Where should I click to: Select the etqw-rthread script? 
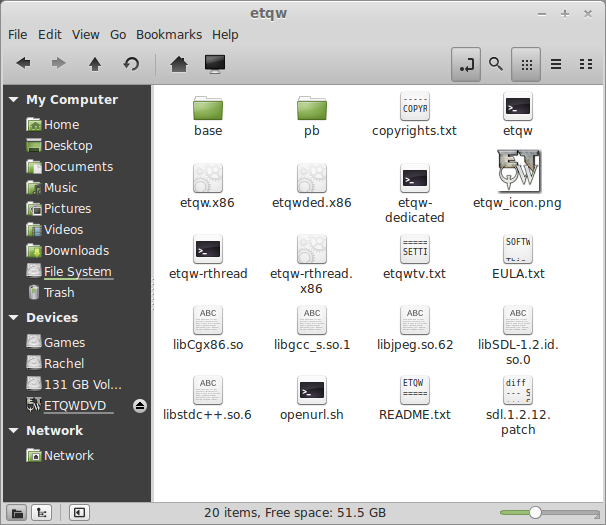(x=208, y=258)
